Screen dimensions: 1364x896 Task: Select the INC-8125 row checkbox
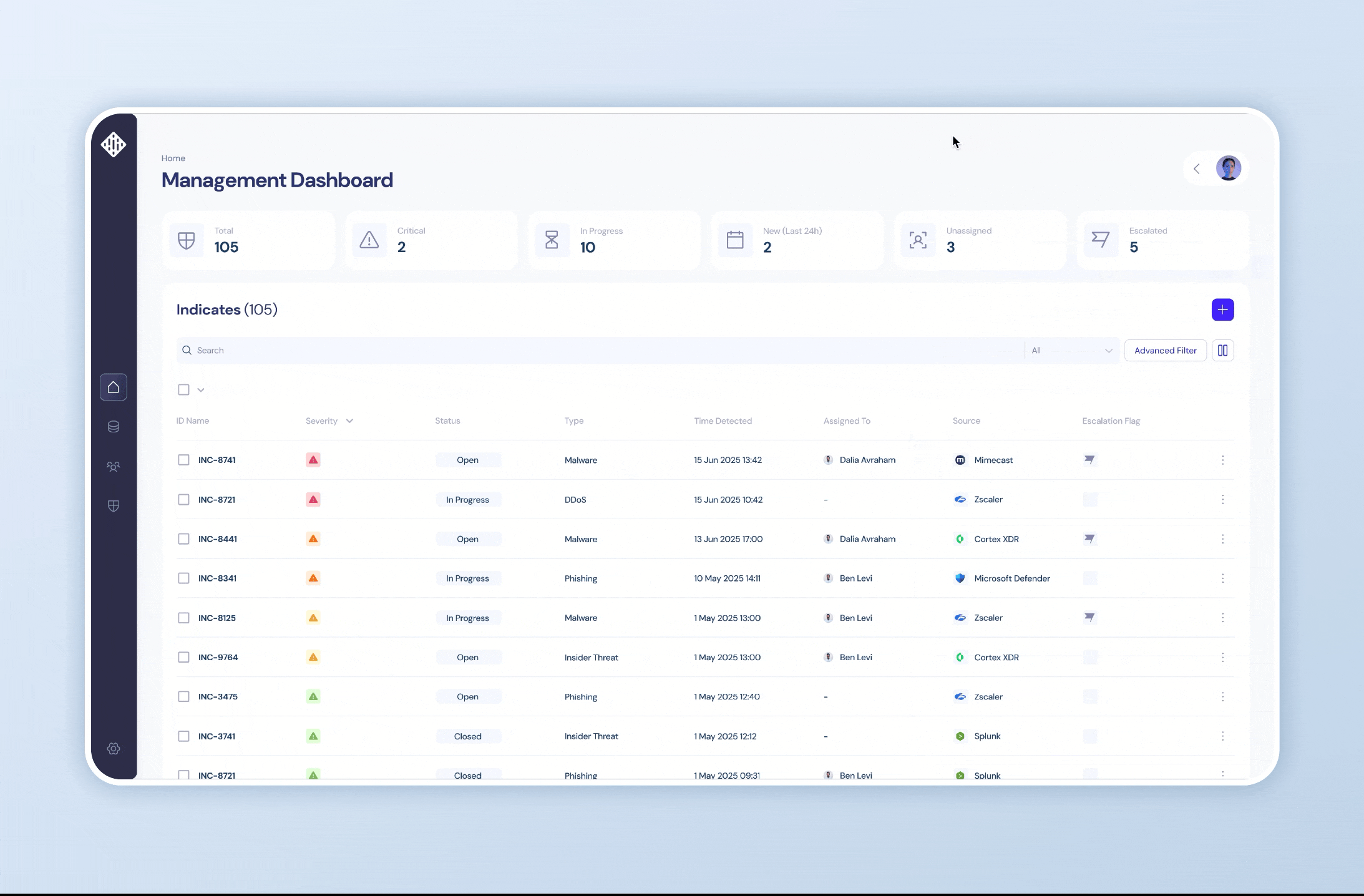[x=183, y=618]
